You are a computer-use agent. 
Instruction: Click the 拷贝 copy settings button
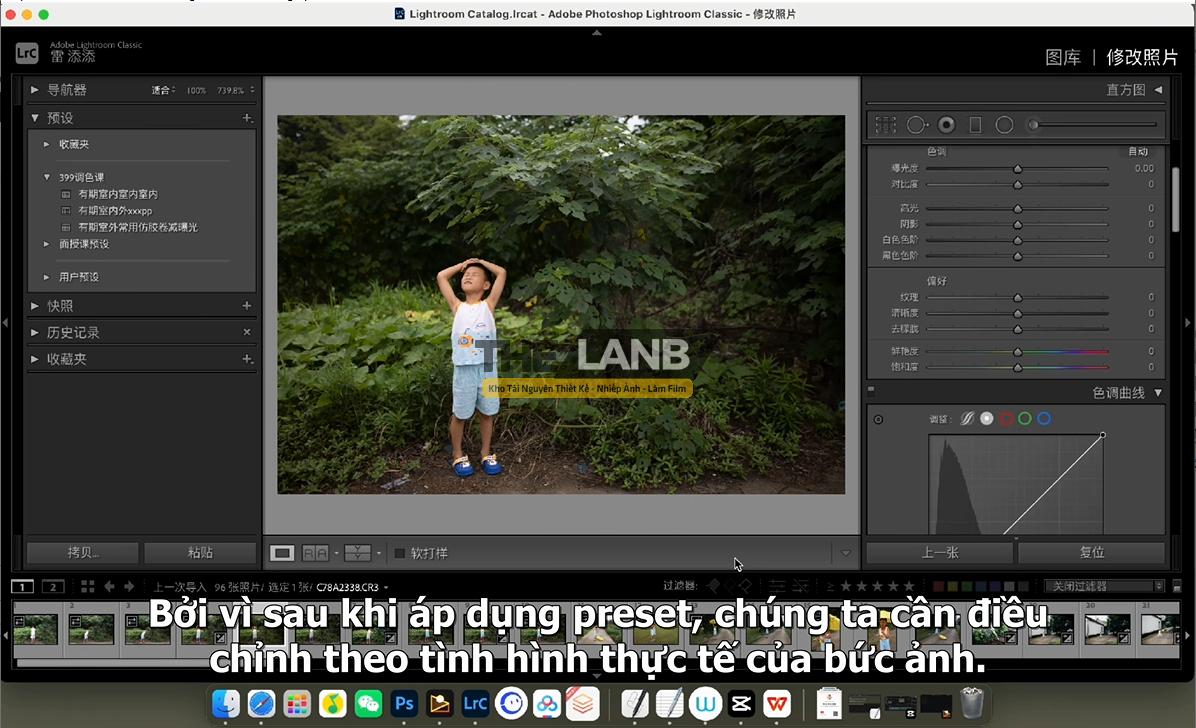82,552
